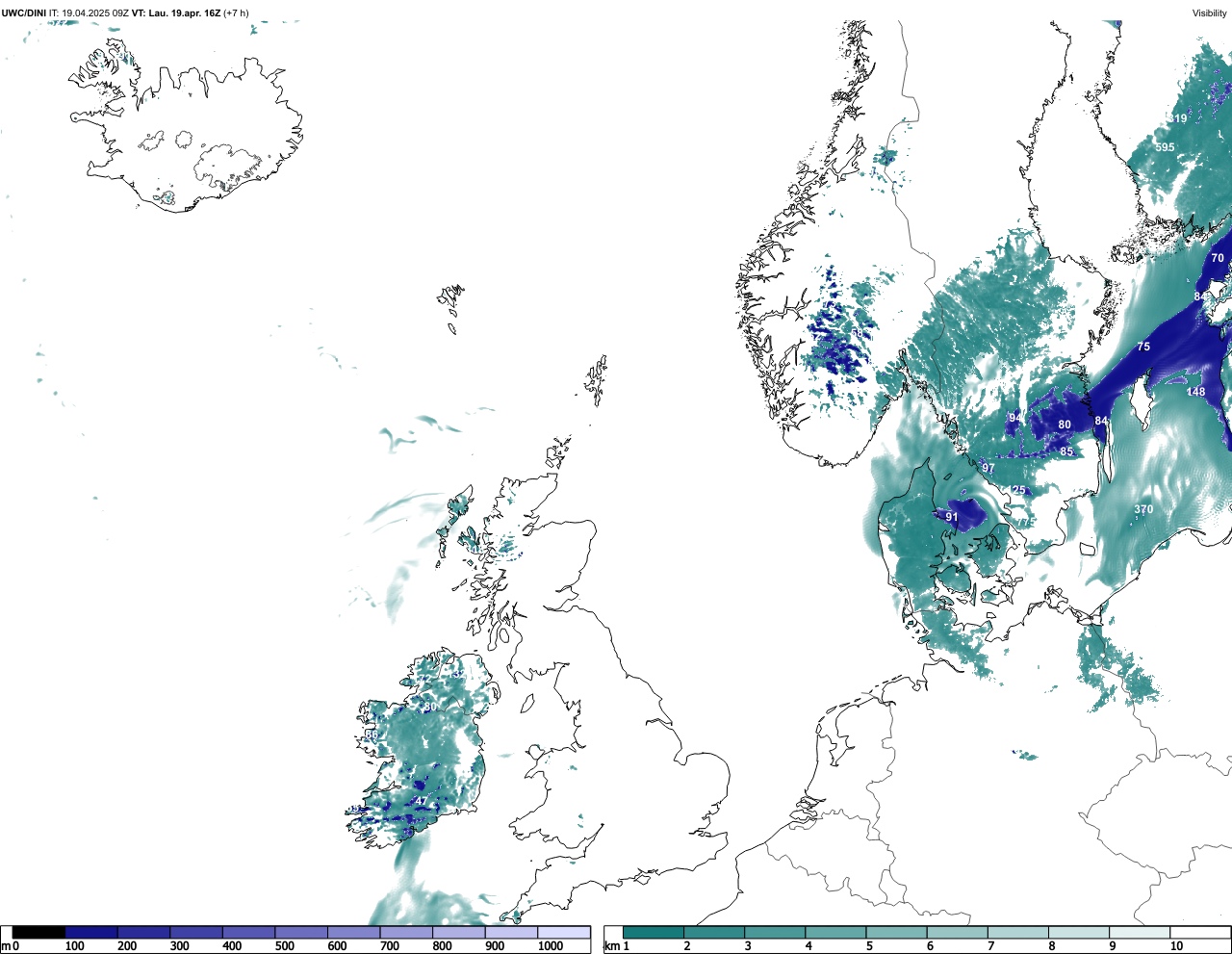Click the '70' value on the right edge
The image size is (1232, 954).
[1218, 258]
